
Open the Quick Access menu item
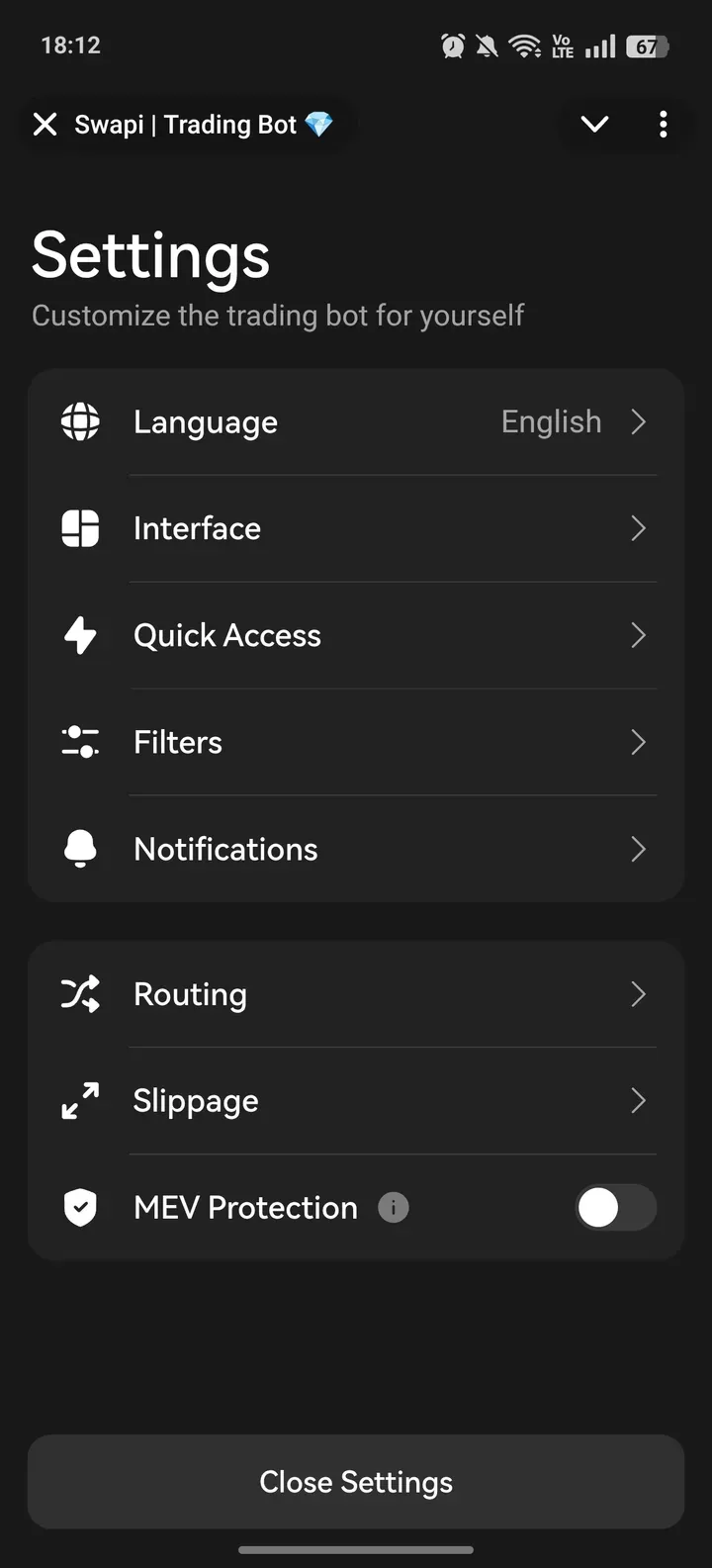coord(227,635)
